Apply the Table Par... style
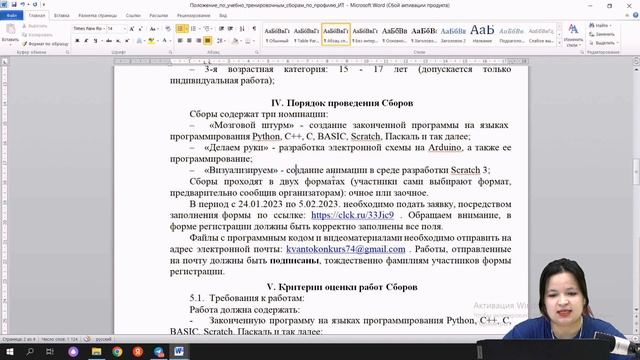This screenshot has height=360, width=640. (307, 34)
